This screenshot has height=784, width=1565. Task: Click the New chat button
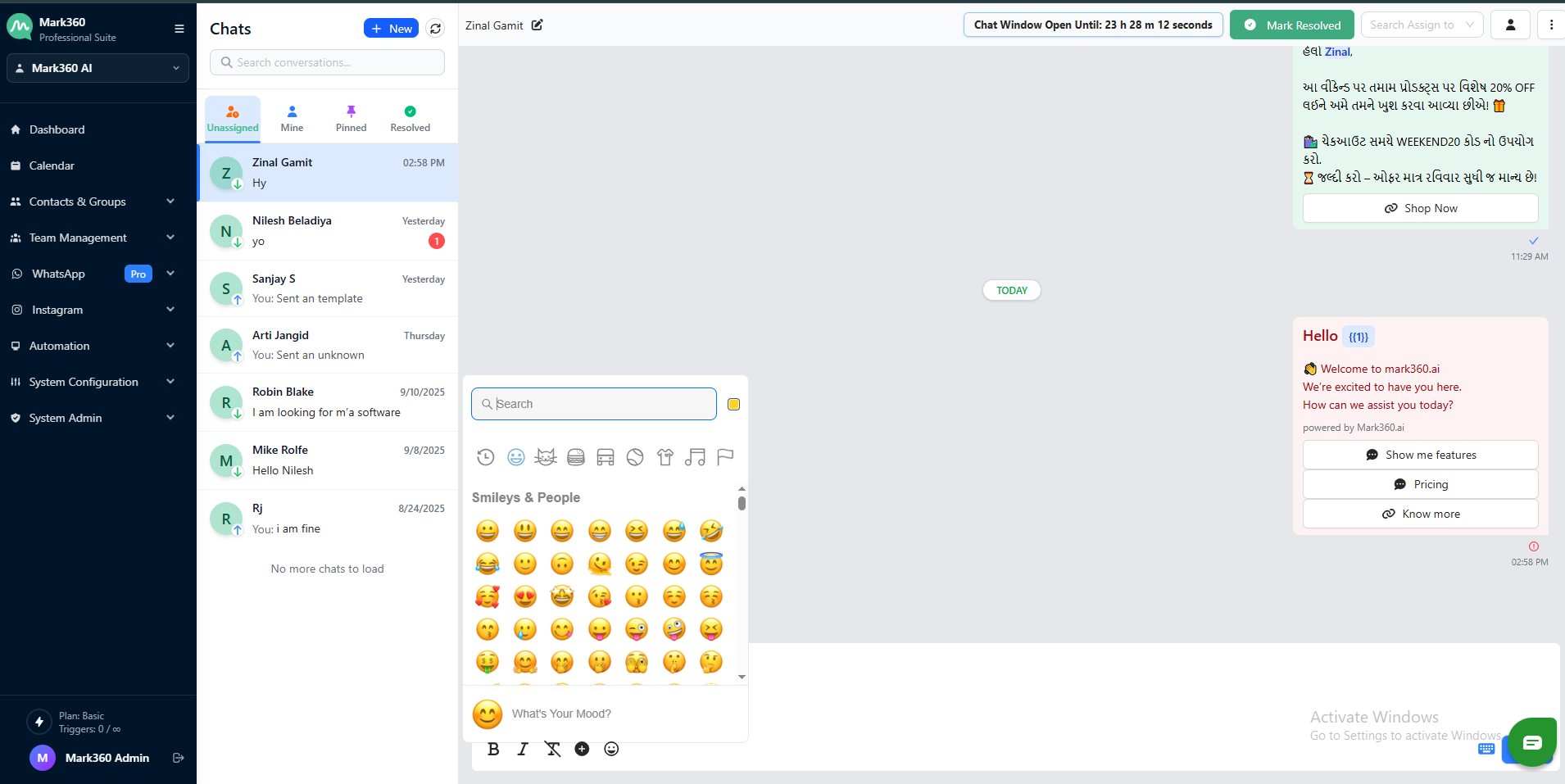coord(391,29)
